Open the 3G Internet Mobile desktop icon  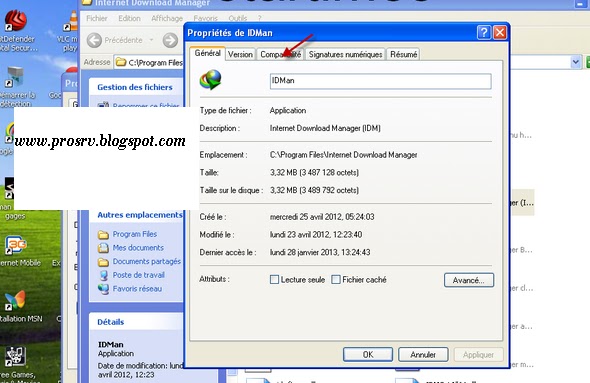pyautogui.click(x=16, y=245)
